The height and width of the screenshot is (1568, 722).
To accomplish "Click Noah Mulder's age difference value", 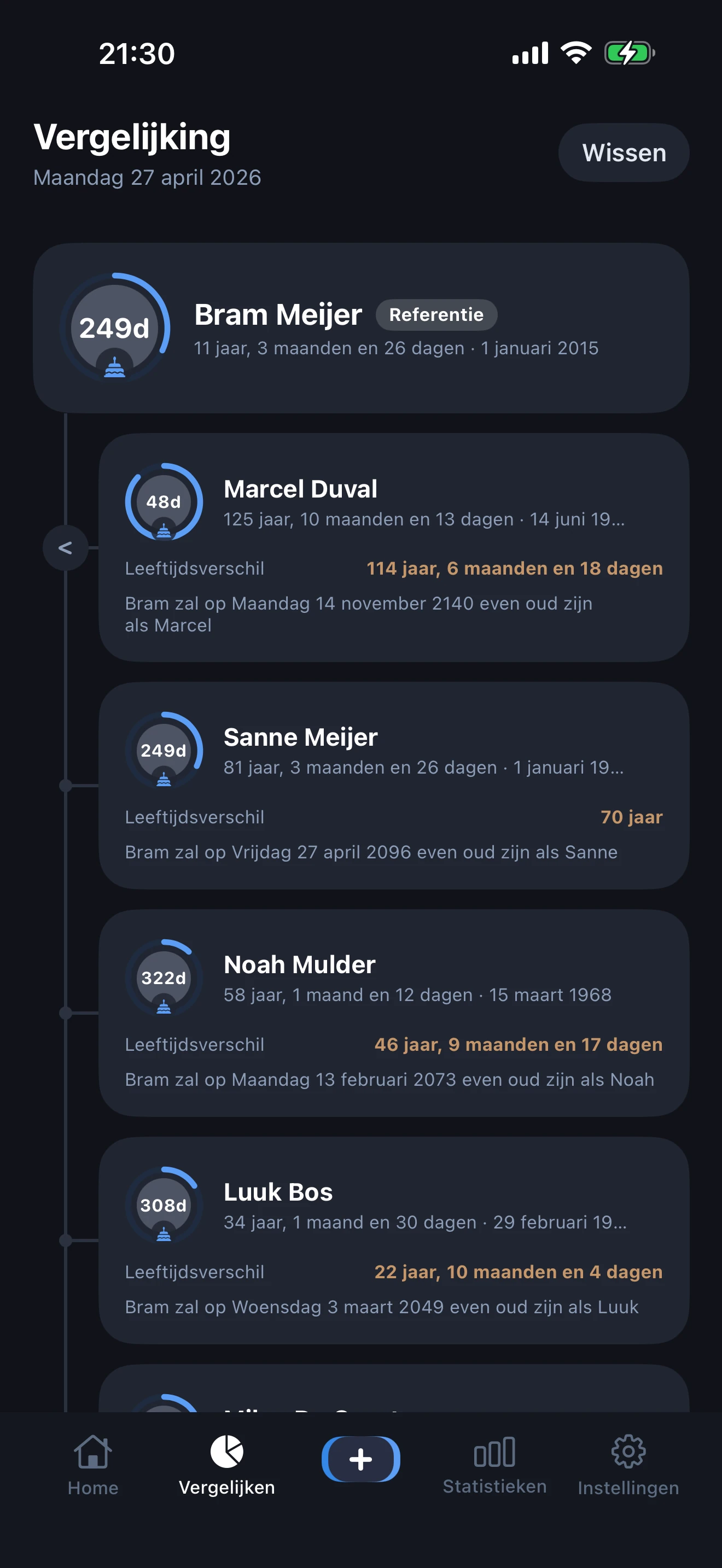I will 518,1045.
